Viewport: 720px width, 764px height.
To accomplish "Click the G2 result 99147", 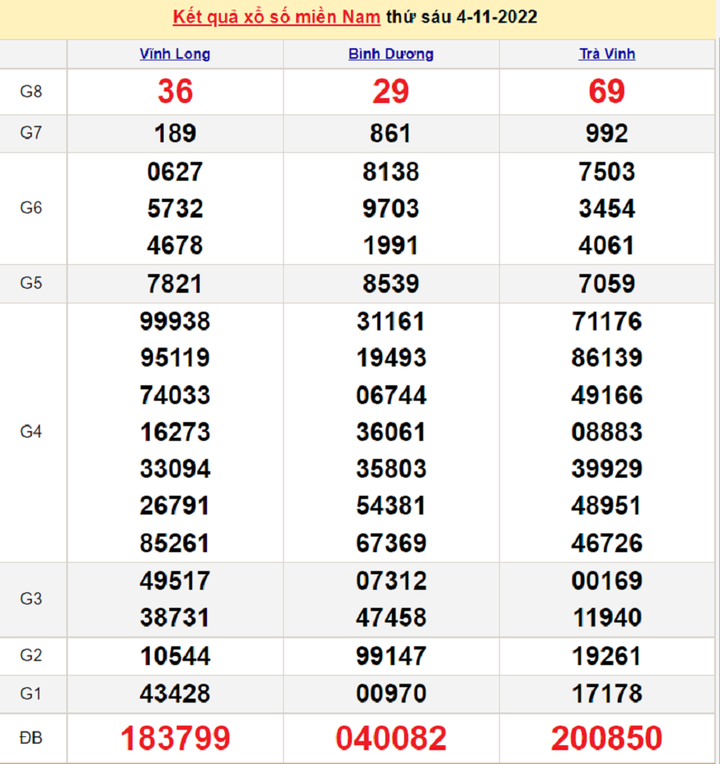I will (391, 656).
